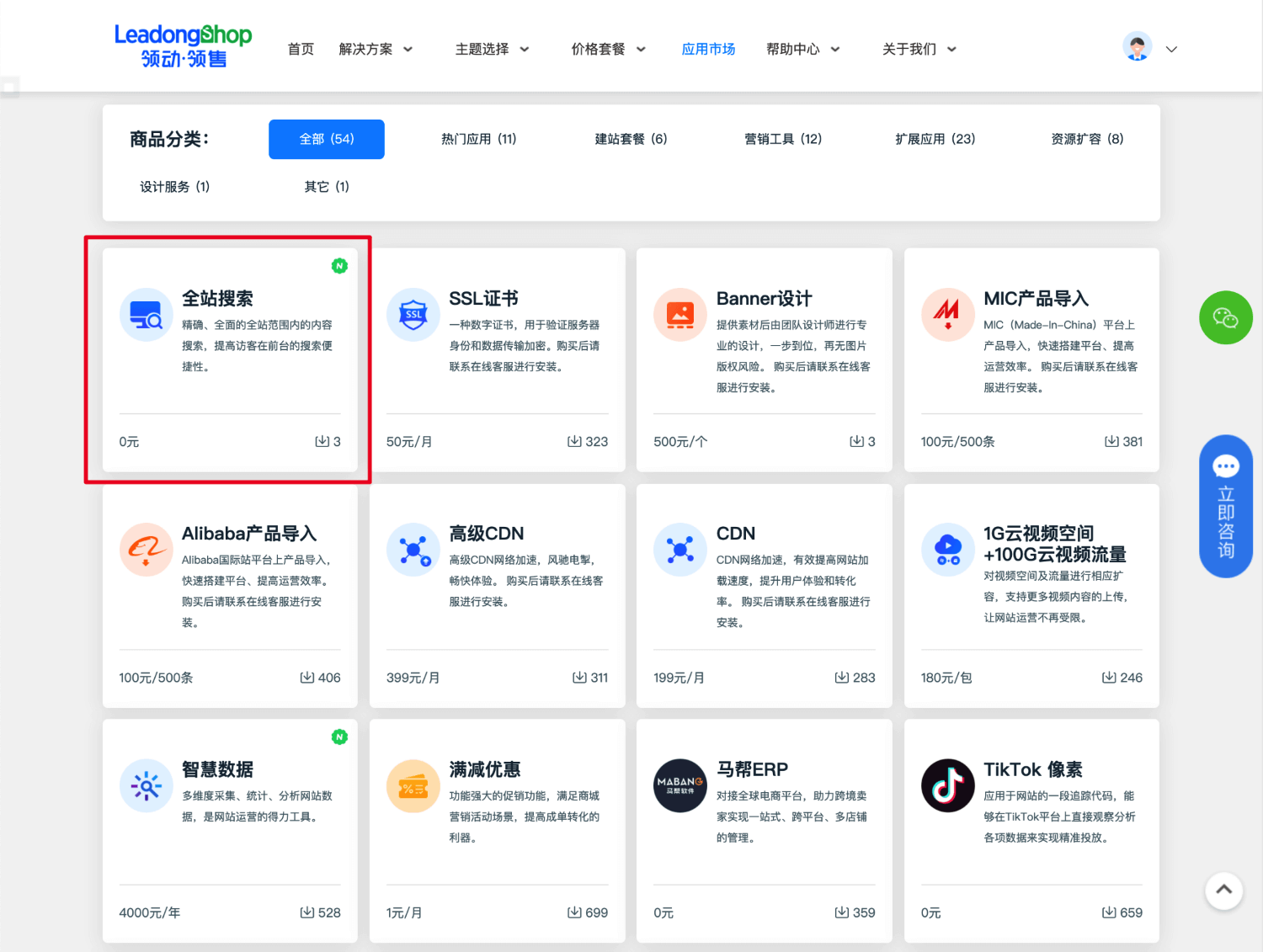The height and width of the screenshot is (952, 1263).
Task: Click the Alibaba产品导入 orange icon
Action: click(x=147, y=550)
